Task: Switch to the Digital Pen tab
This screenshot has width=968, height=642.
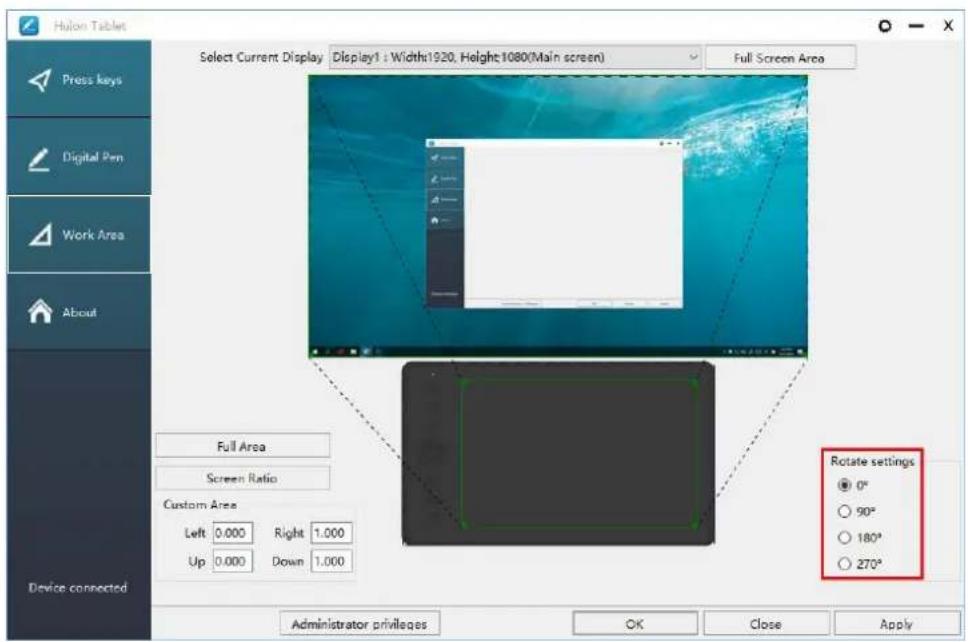Action: pyautogui.click(x=79, y=157)
